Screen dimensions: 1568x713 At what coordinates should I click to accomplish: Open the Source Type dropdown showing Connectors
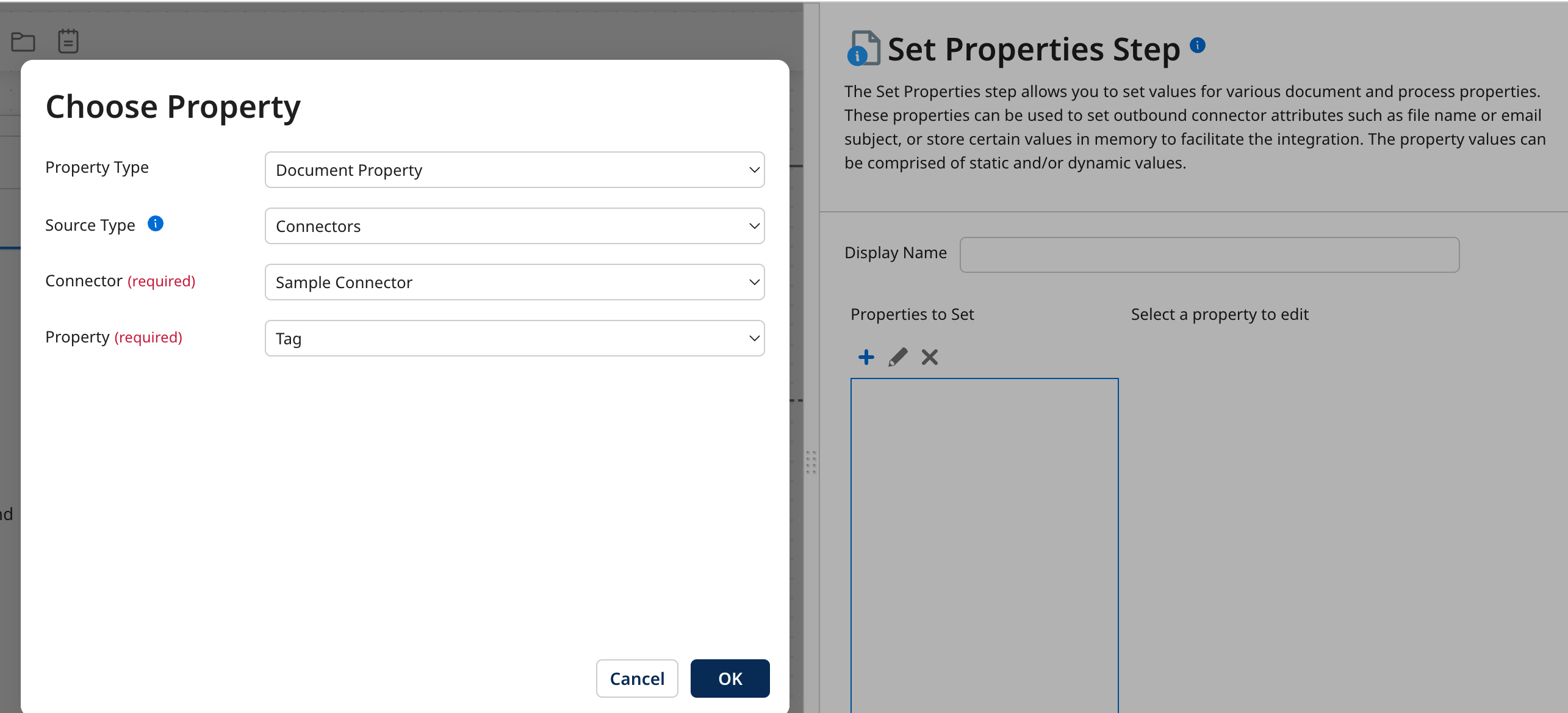[514, 226]
